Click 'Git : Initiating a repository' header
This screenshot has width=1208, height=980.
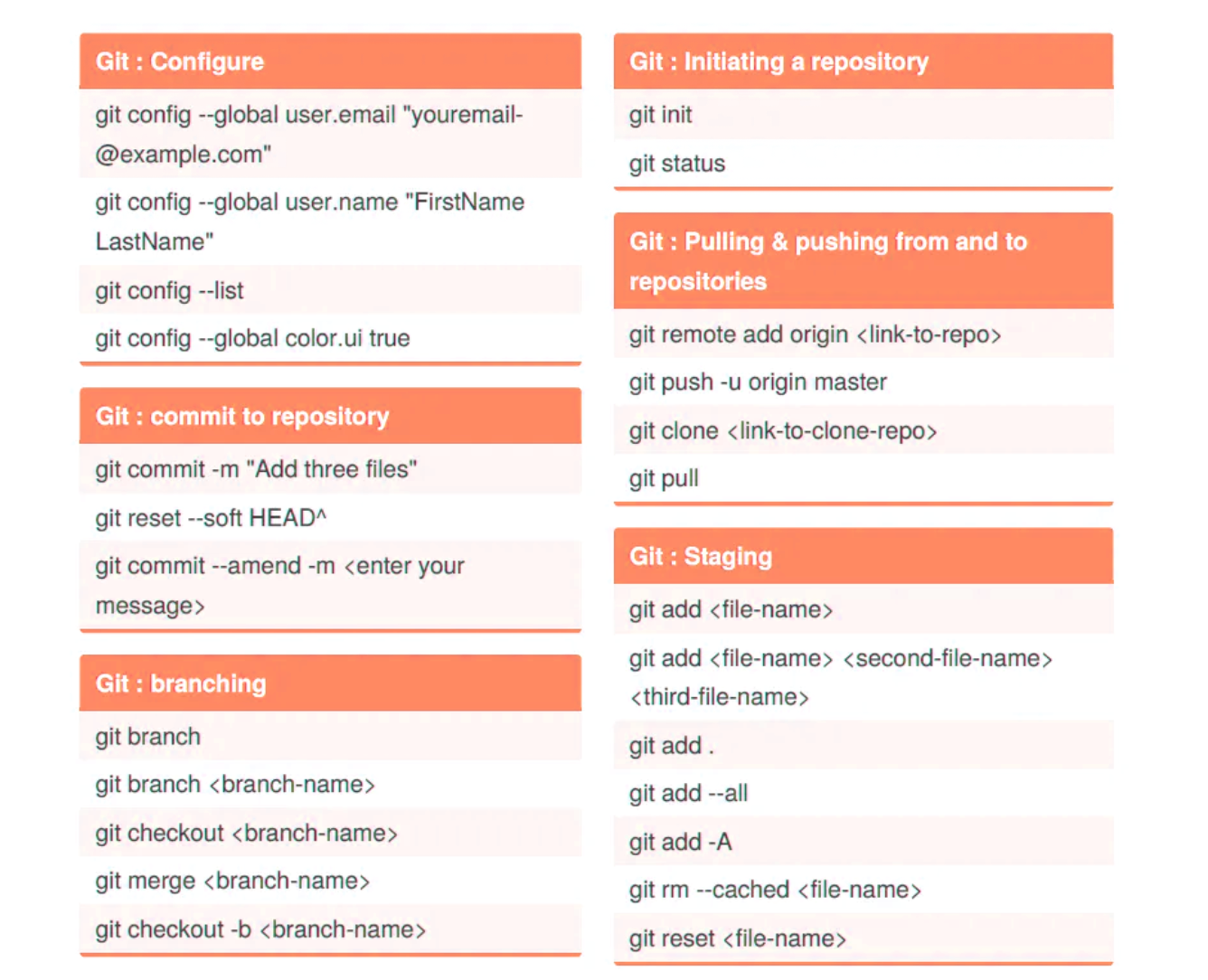[x=864, y=61]
